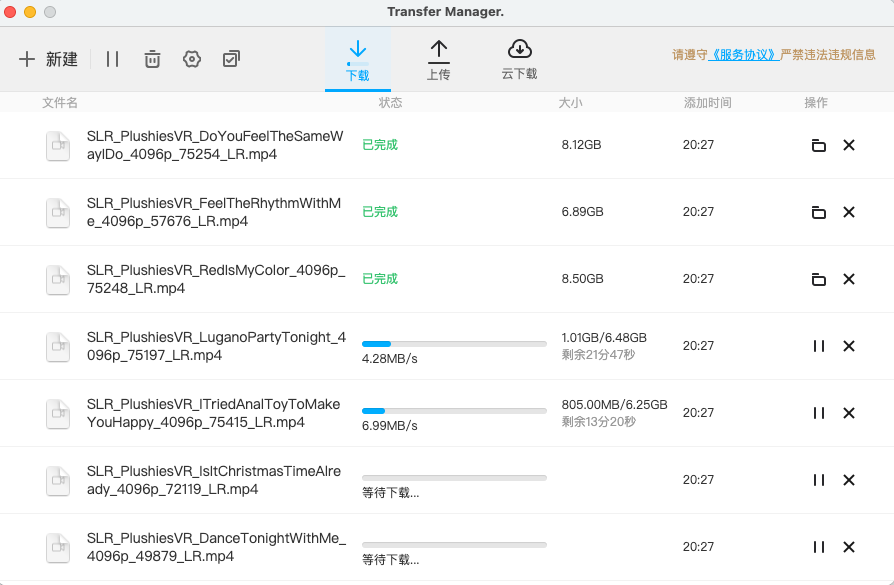Click video file icon for ITriedAnalToyToMakeYouHappy
This screenshot has width=894, height=585.
(58, 414)
